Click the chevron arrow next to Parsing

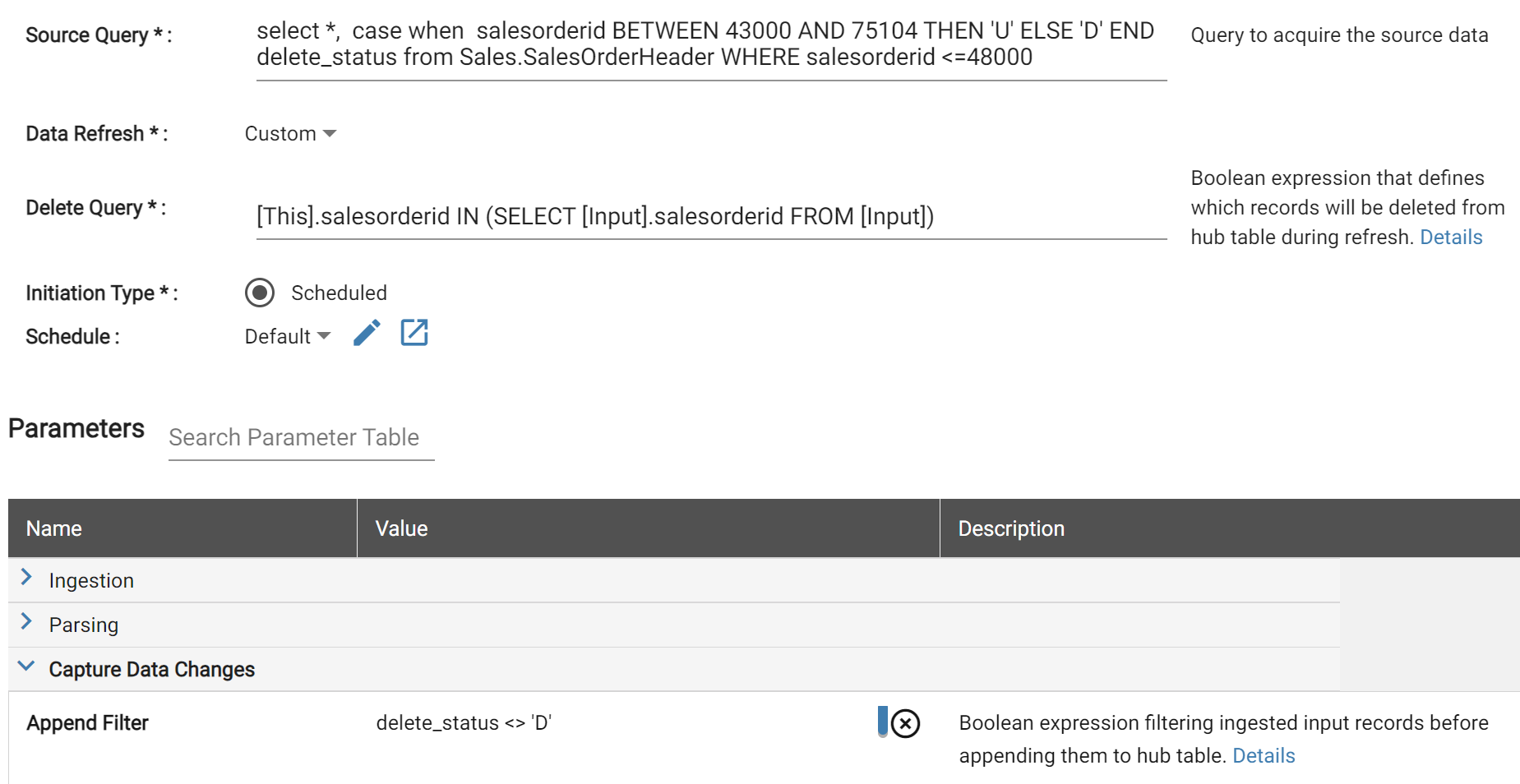coord(26,622)
